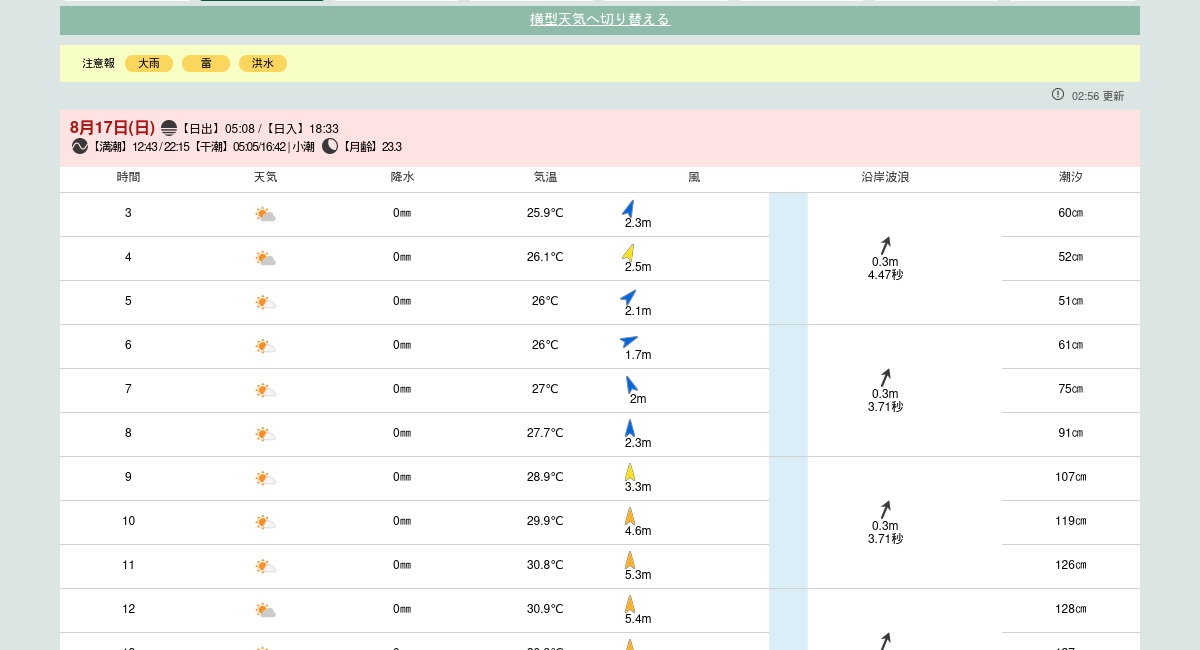Click the 30.9℃ temperature cell

pos(545,609)
